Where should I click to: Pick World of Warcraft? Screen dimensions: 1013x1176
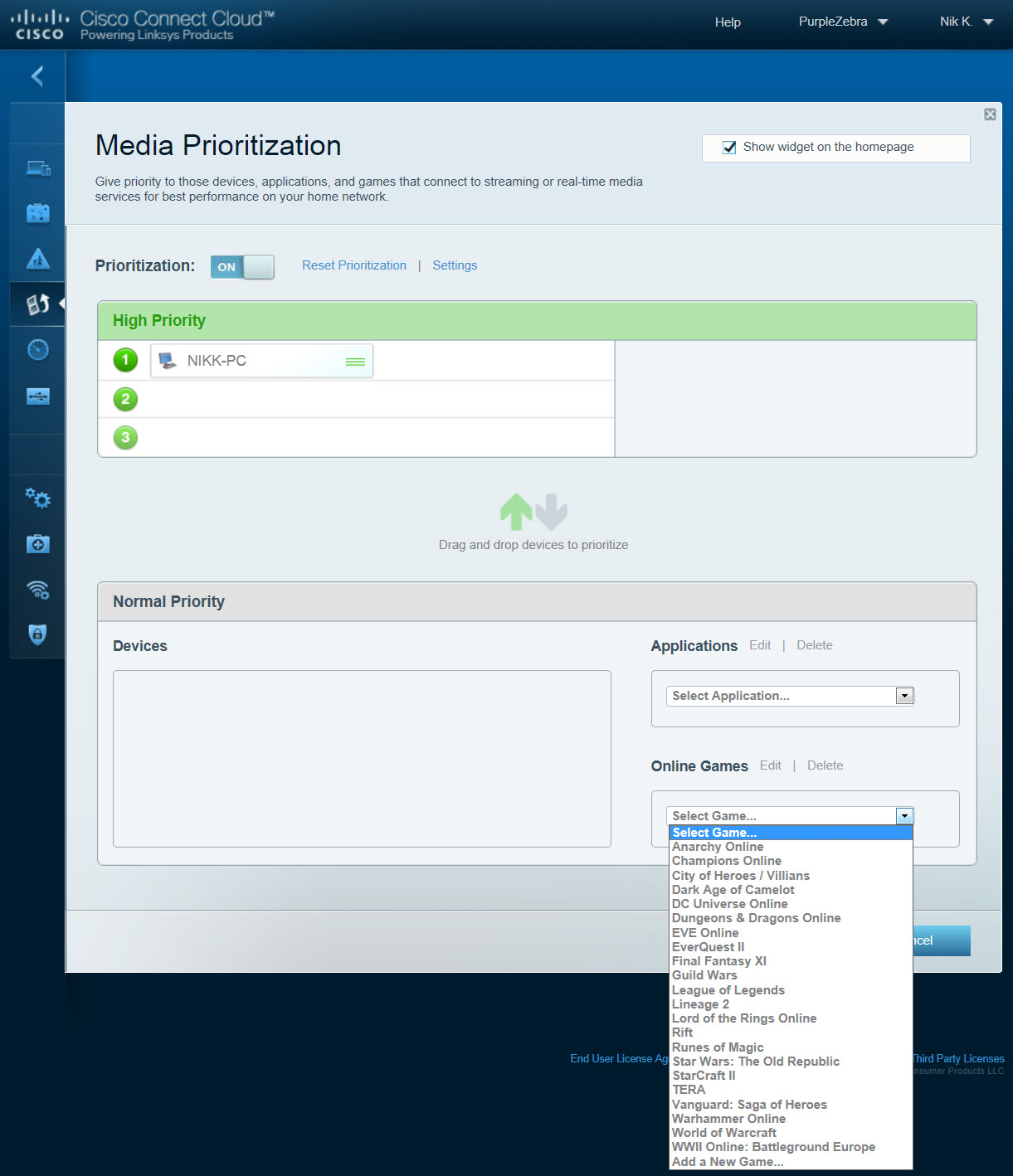[x=791, y=1133]
